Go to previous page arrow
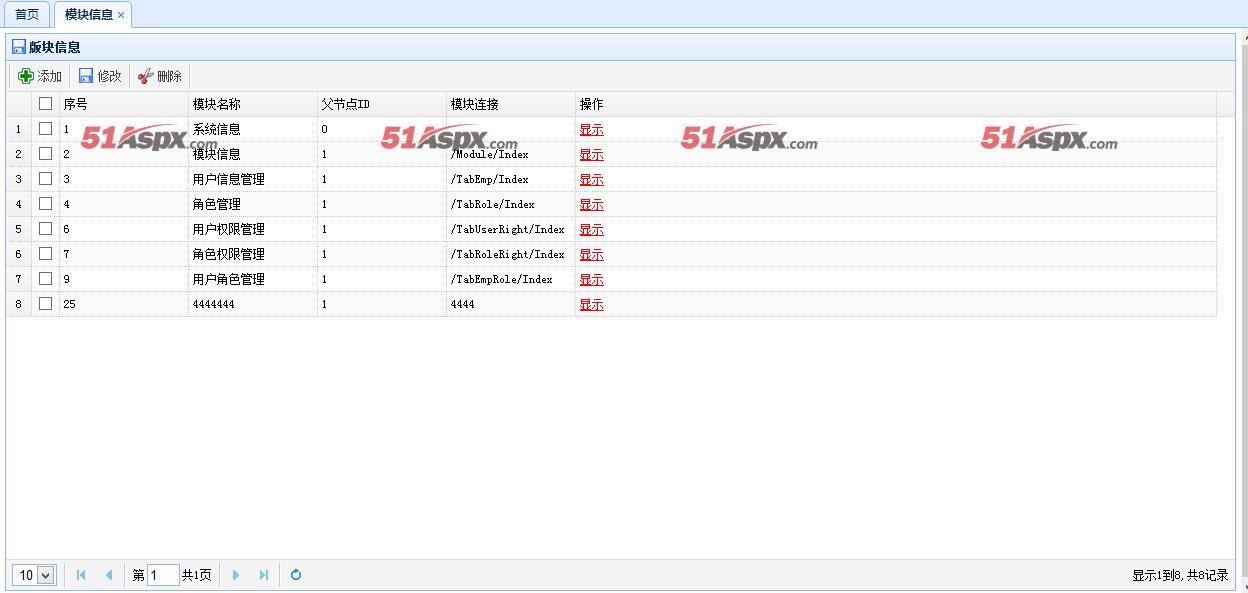The image size is (1248, 593). [x=108, y=575]
